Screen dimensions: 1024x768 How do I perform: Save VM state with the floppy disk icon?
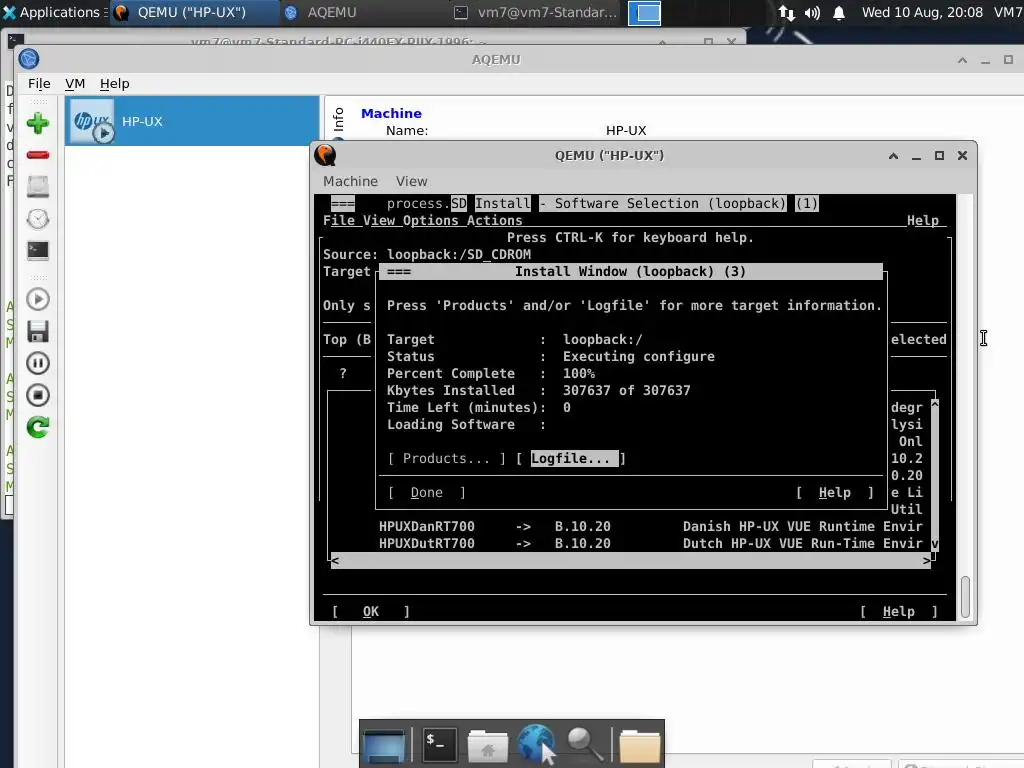(38, 332)
